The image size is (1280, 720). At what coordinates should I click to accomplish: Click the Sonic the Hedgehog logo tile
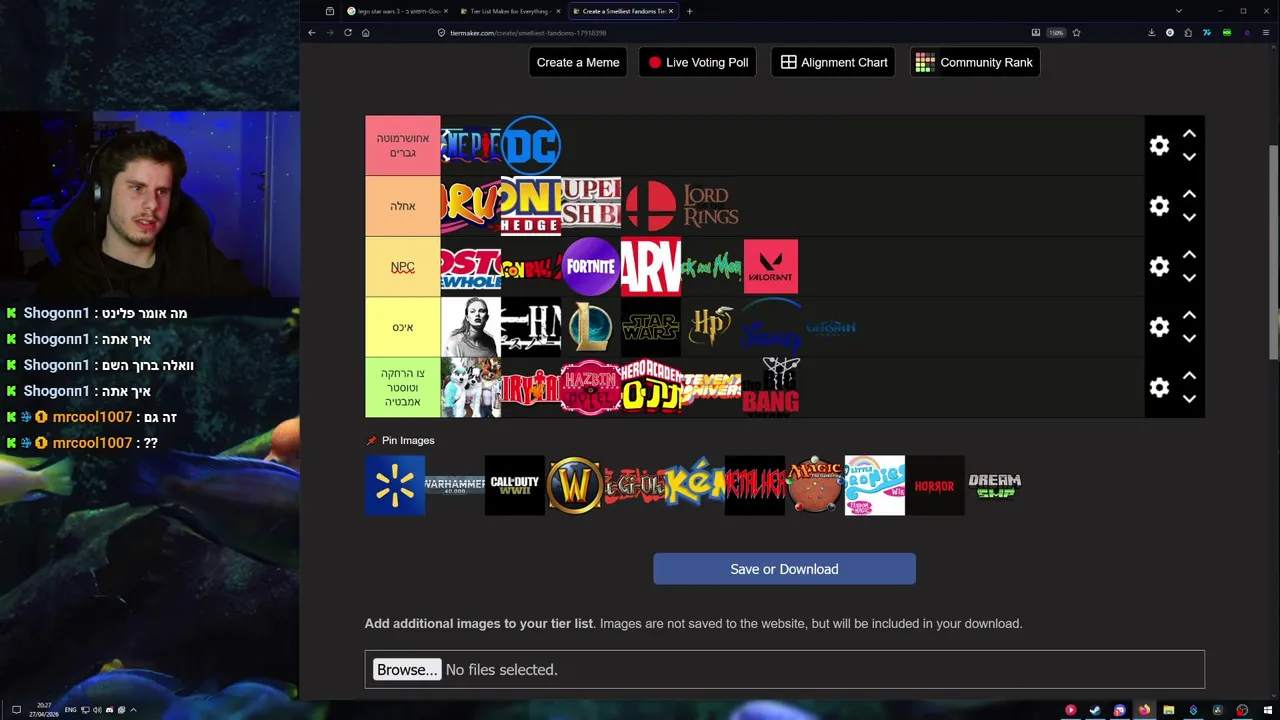531,206
